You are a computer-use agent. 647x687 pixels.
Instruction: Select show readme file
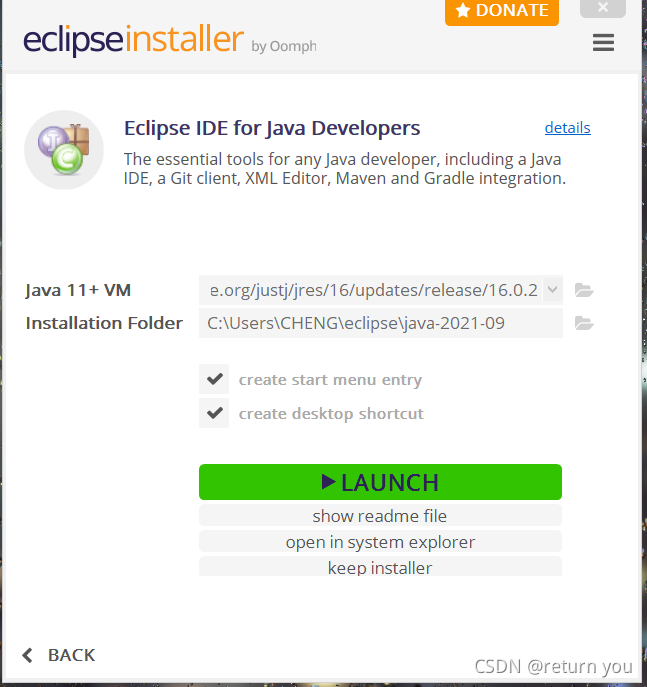(x=380, y=516)
